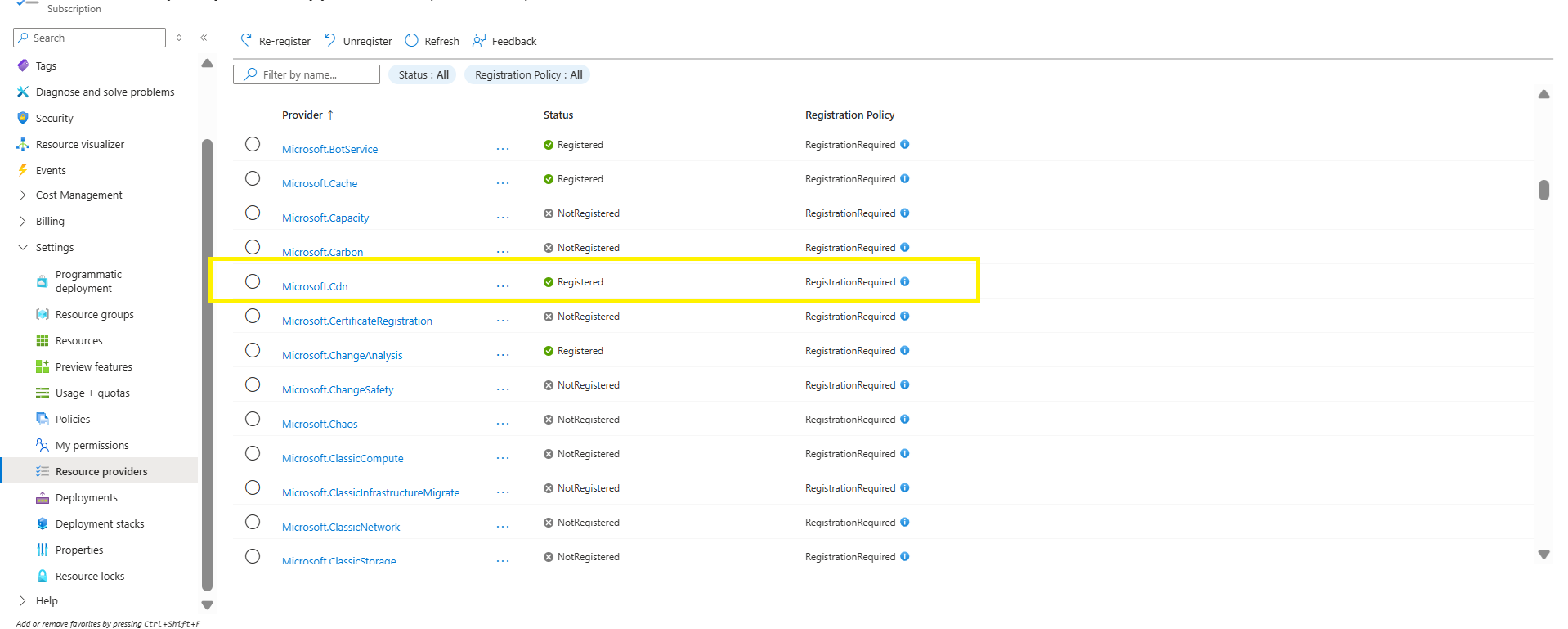Open Resource locks
This screenshot has width=1568, height=629.
(x=90, y=576)
